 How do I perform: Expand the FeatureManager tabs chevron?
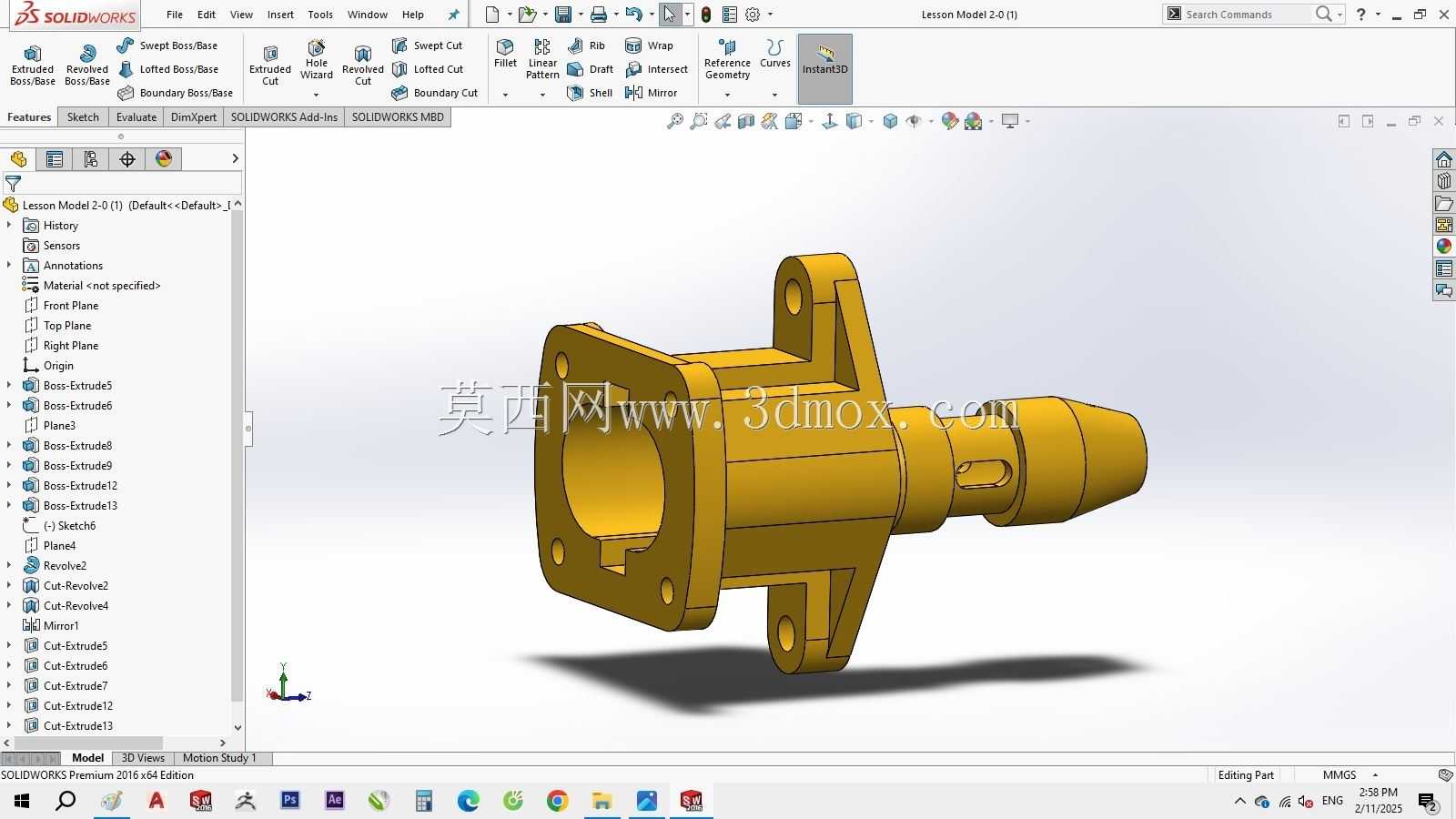tap(235, 158)
